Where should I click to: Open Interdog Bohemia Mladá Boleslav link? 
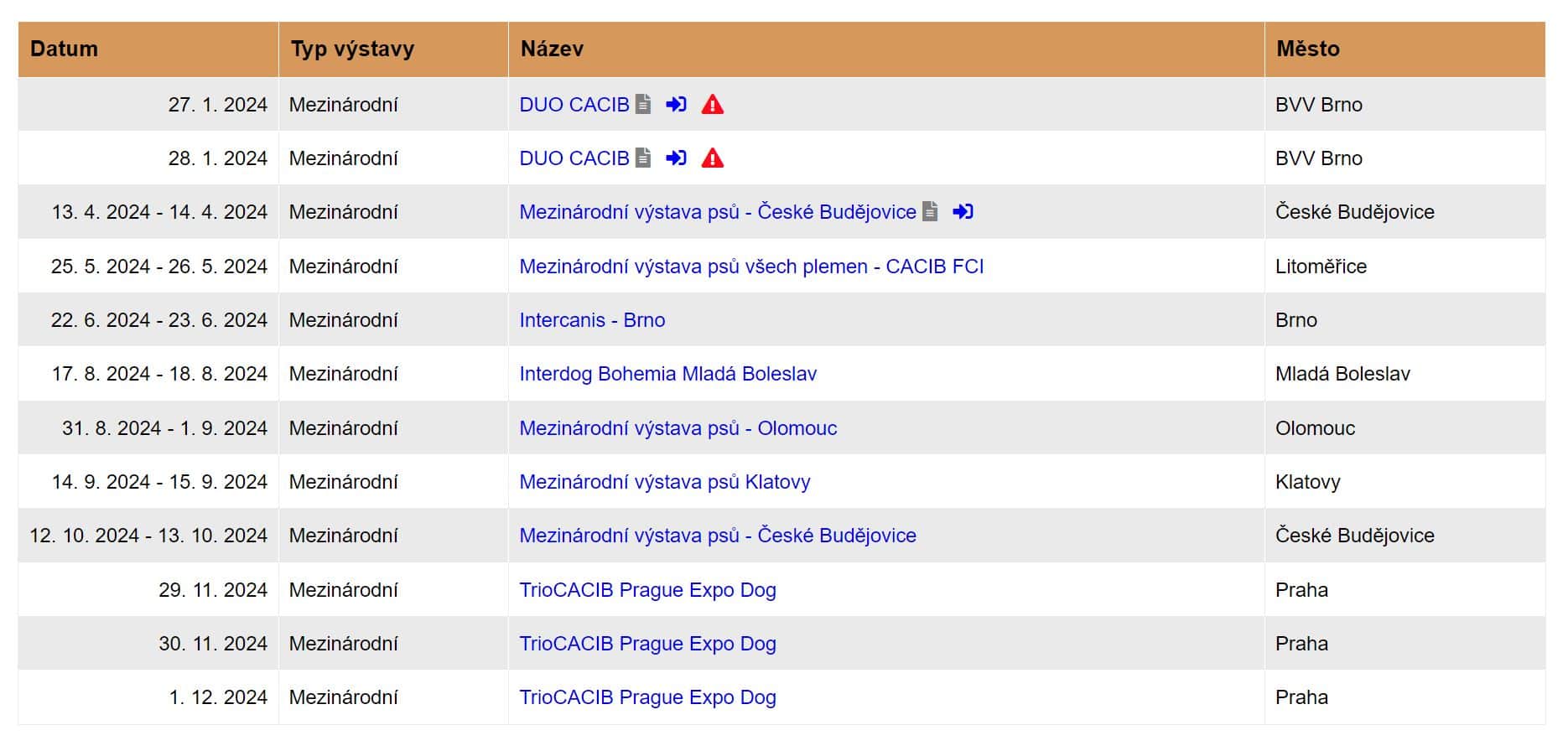click(x=668, y=374)
